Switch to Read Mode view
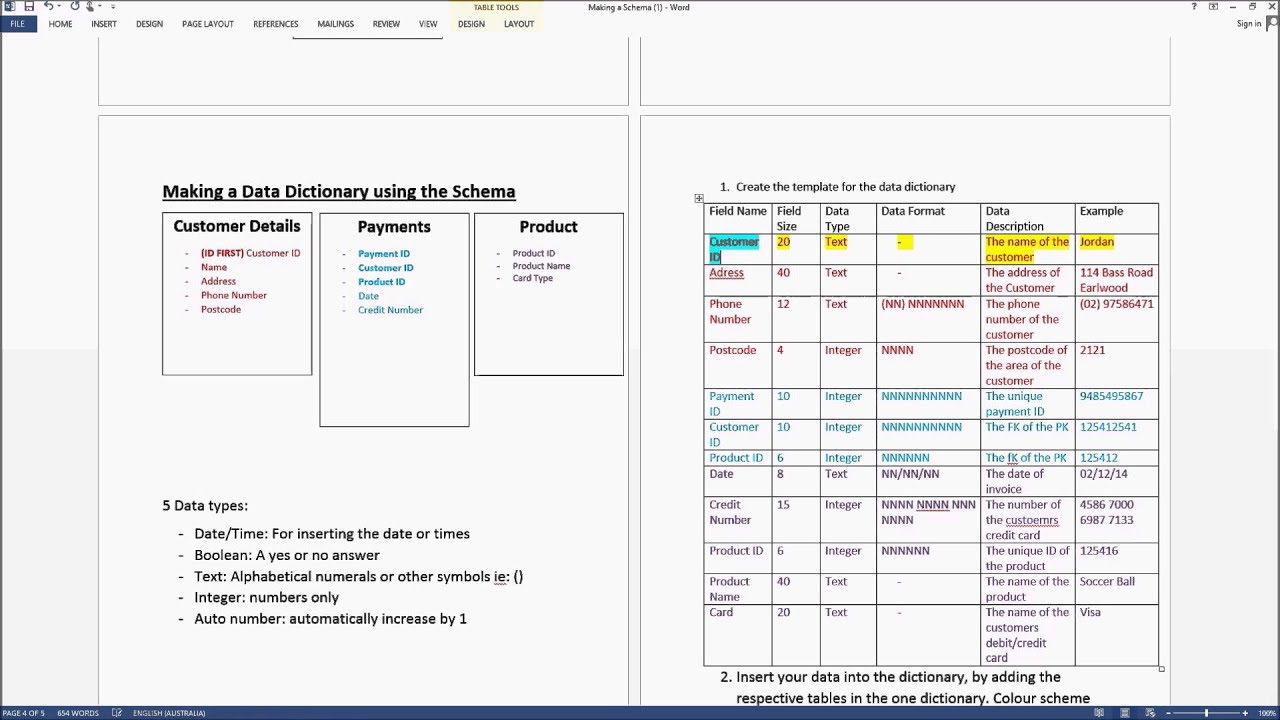Screen dimensions: 1280x720 [1099, 713]
